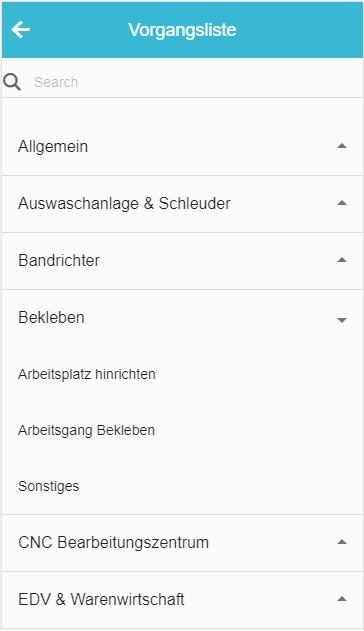This screenshot has width=364, height=631.
Task: Click the Bandrichter category label
Action: 59,260
